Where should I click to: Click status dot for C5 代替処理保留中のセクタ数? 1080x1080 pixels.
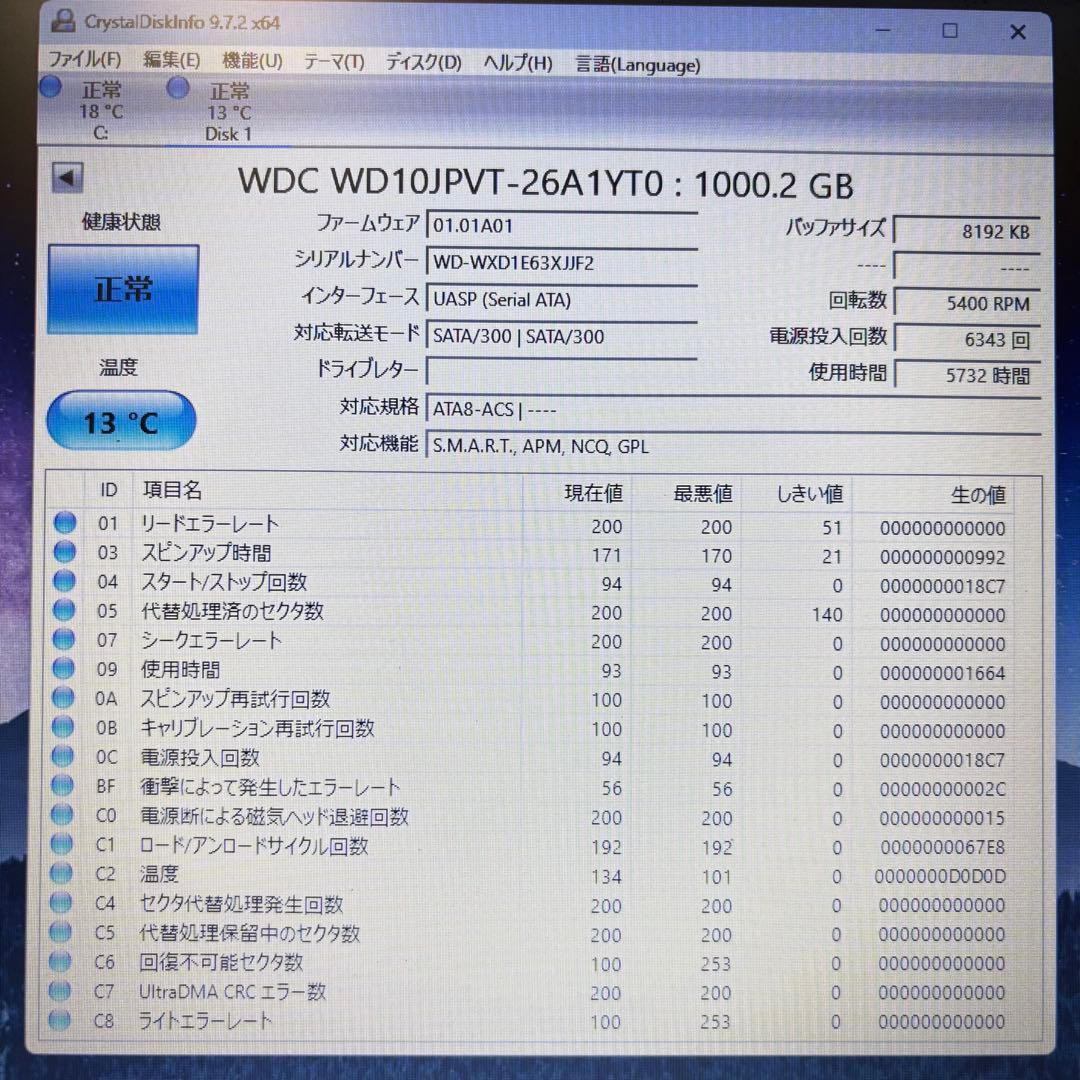(x=61, y=932)
